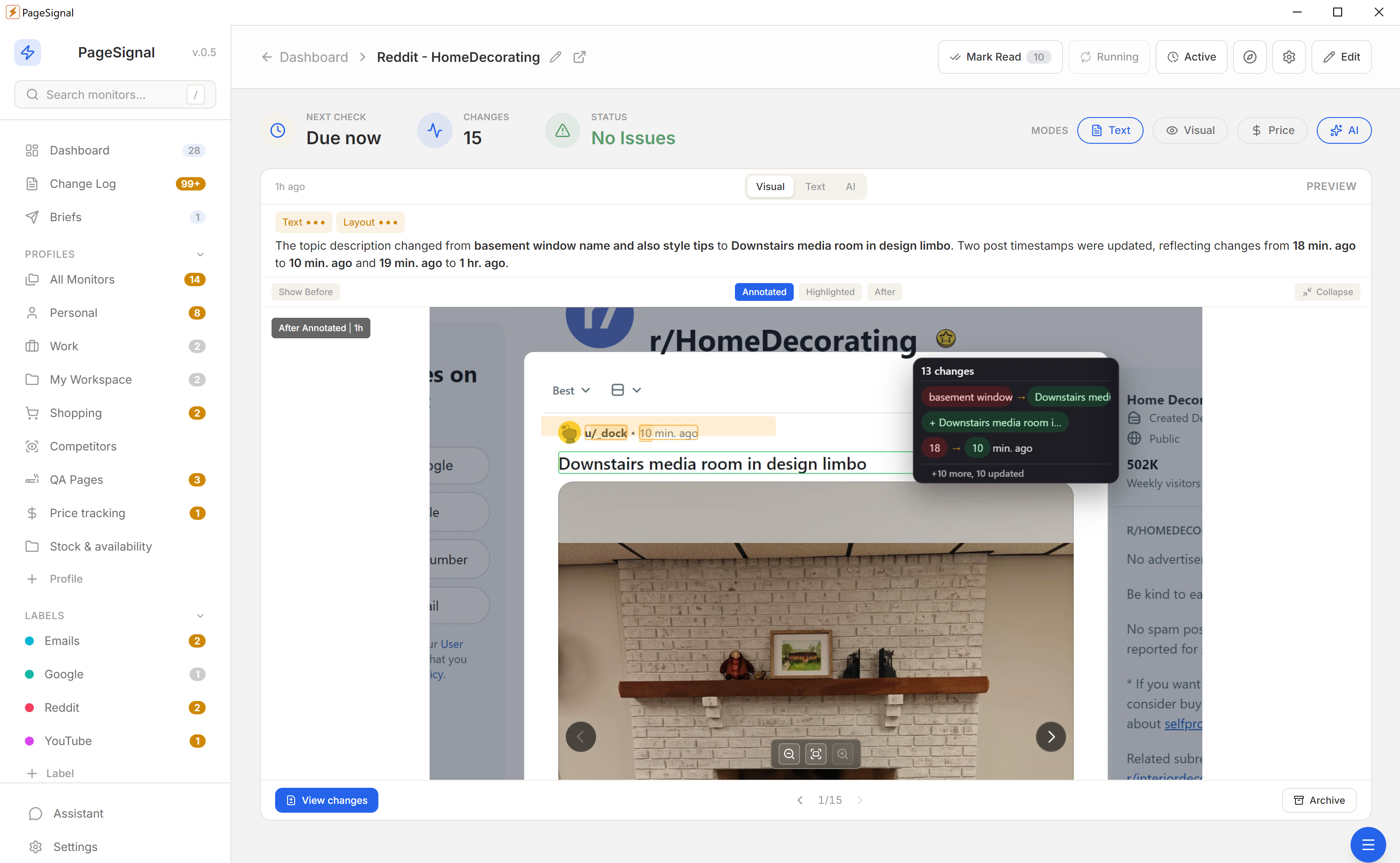The height and width of the screenshot is (863, 1400).
Task: Expand the Layout change tag
Action: [370, 223]
